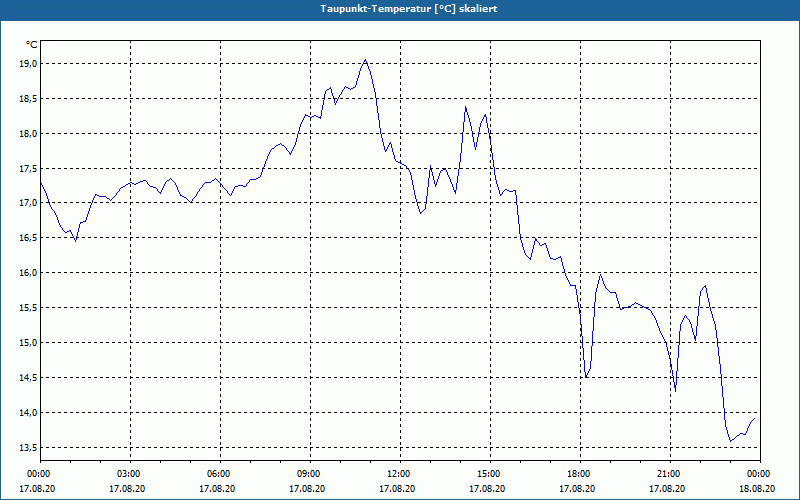Click the 17.08.20 date under 15:00

(x=487, y=488)
